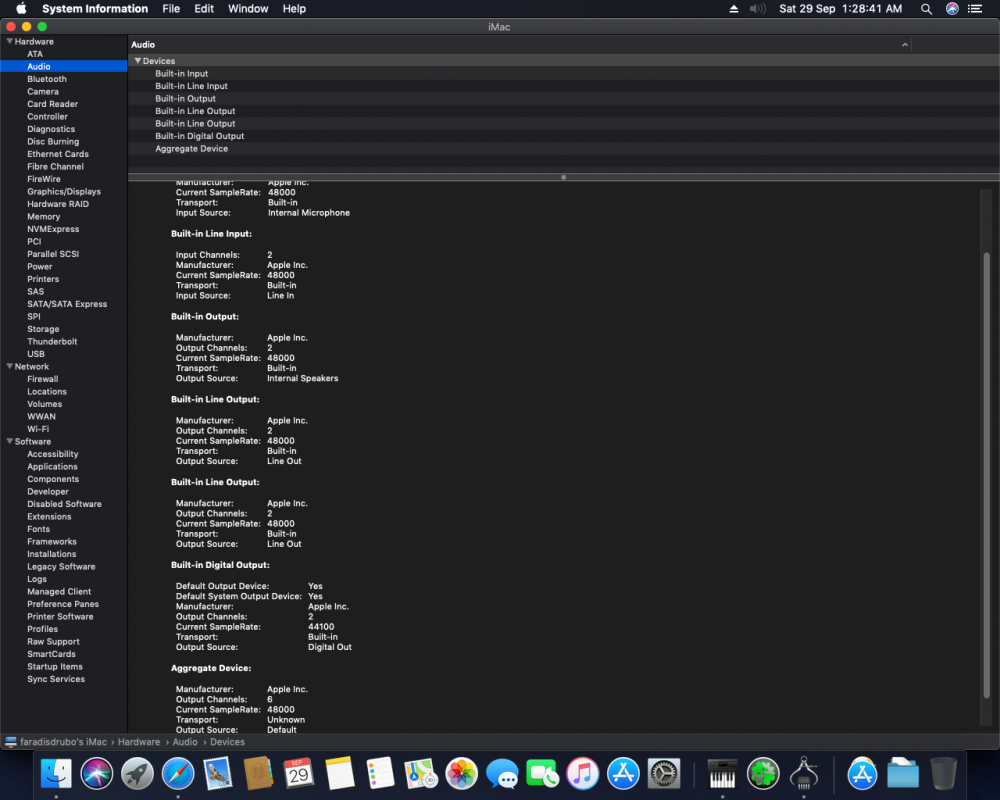Collapse the Software section in sidebar
The width and height of the screenshot is (1000, 800).
pos(10,441)
